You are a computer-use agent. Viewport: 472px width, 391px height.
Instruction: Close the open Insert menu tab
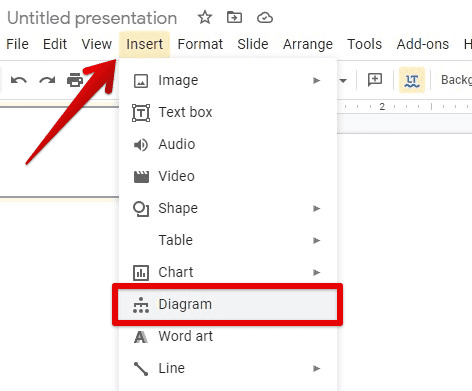(144, 44)
